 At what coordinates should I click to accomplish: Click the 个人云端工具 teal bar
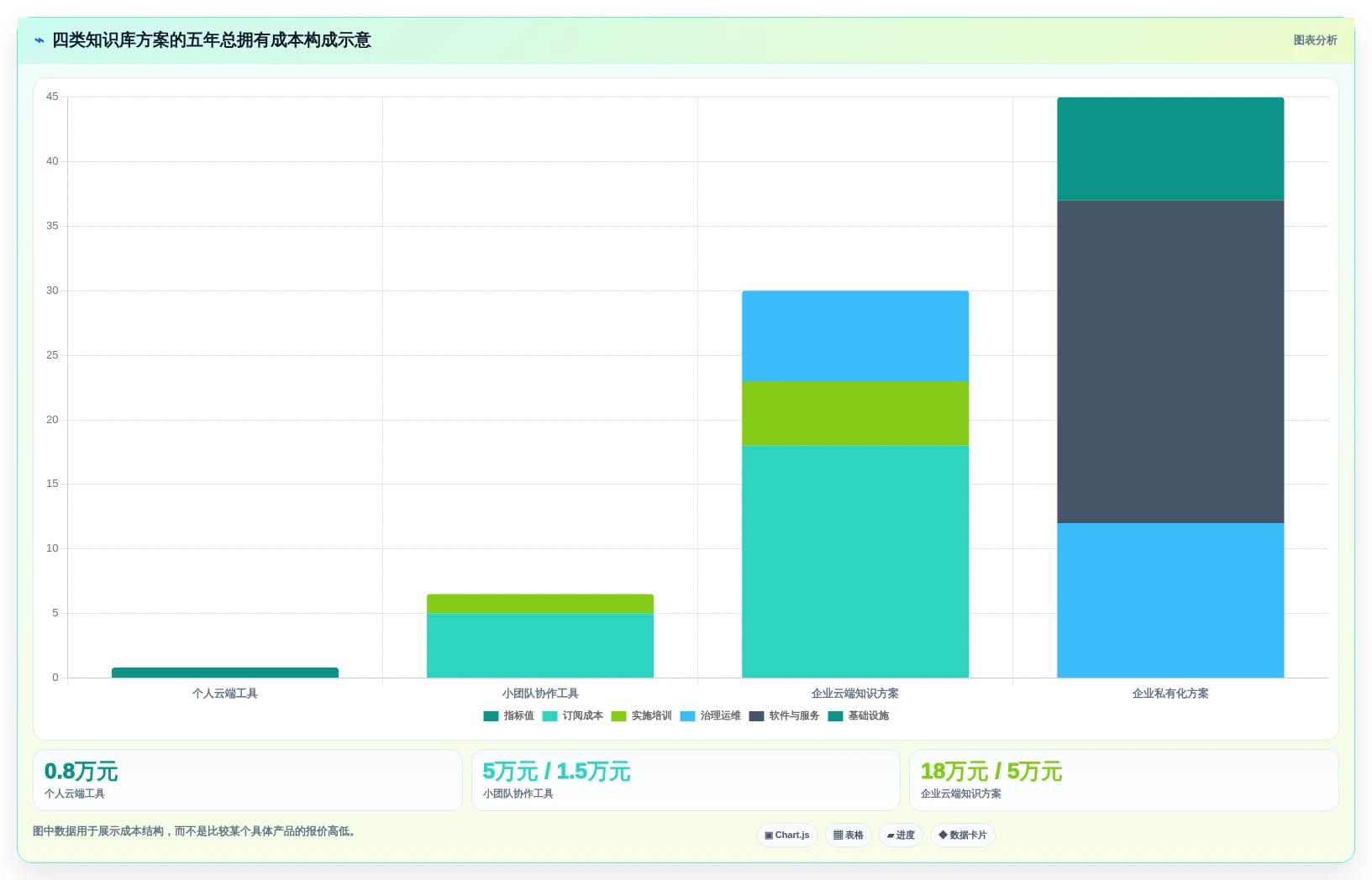pos(225,673)
